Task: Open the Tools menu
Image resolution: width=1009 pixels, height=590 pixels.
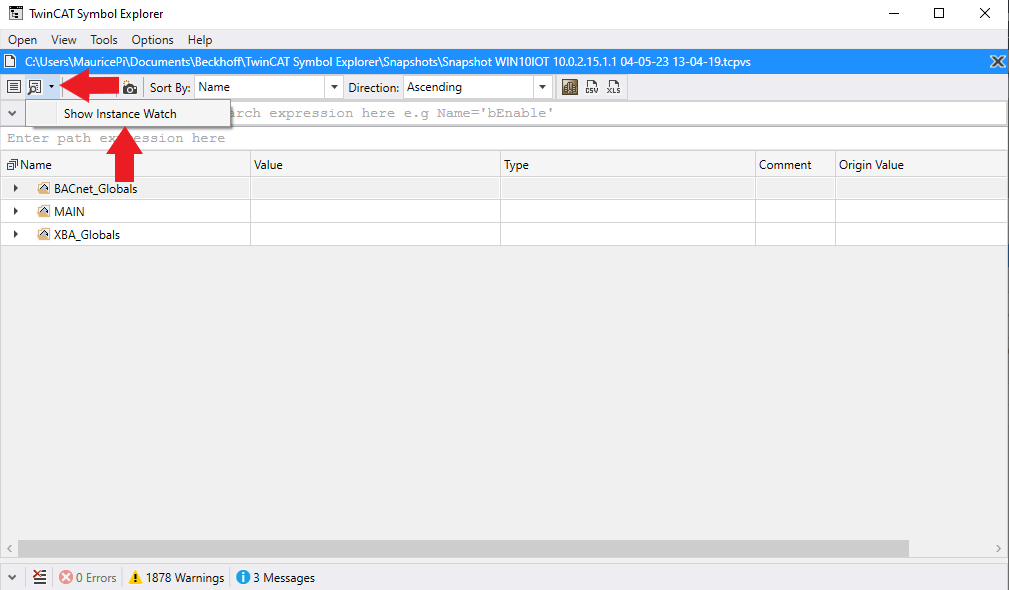Action: point(104,40)
